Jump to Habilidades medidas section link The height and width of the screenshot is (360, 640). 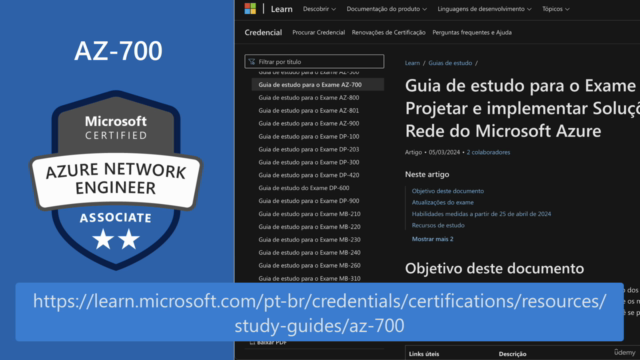(481, 214)
